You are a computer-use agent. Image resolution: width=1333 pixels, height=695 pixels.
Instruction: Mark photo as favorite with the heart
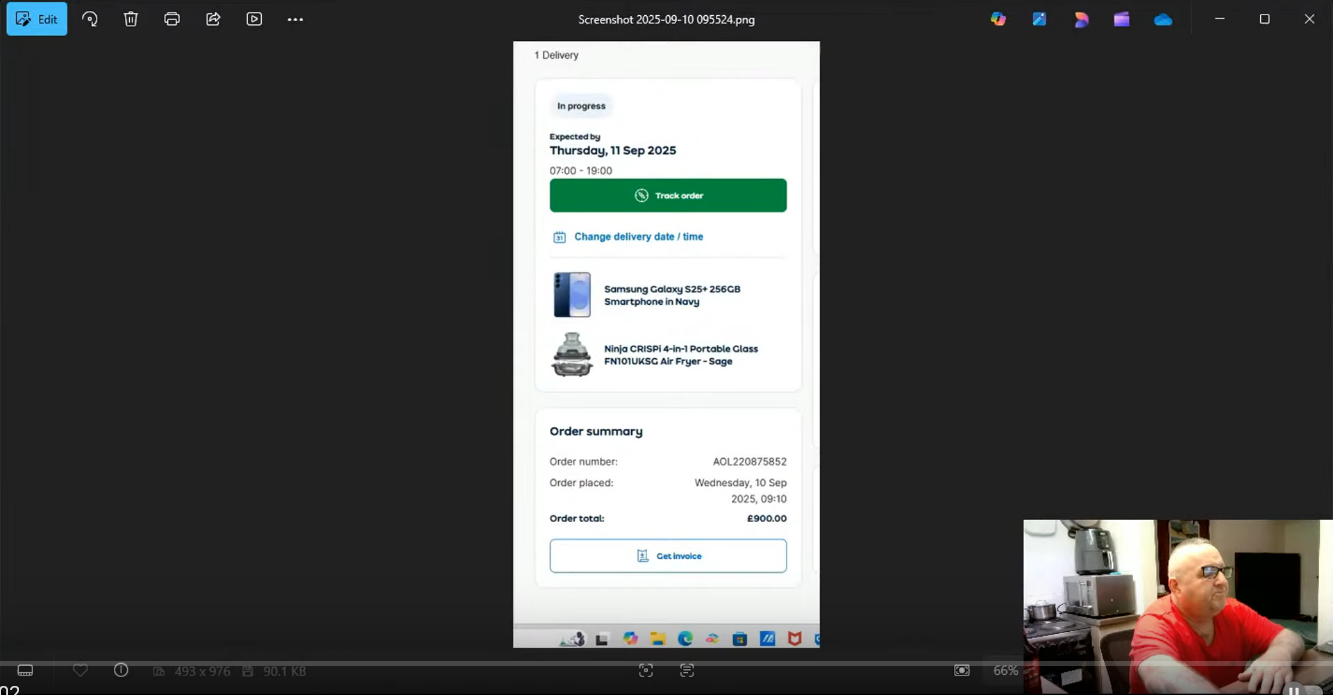pyautogui.click(x=80, y=670)
